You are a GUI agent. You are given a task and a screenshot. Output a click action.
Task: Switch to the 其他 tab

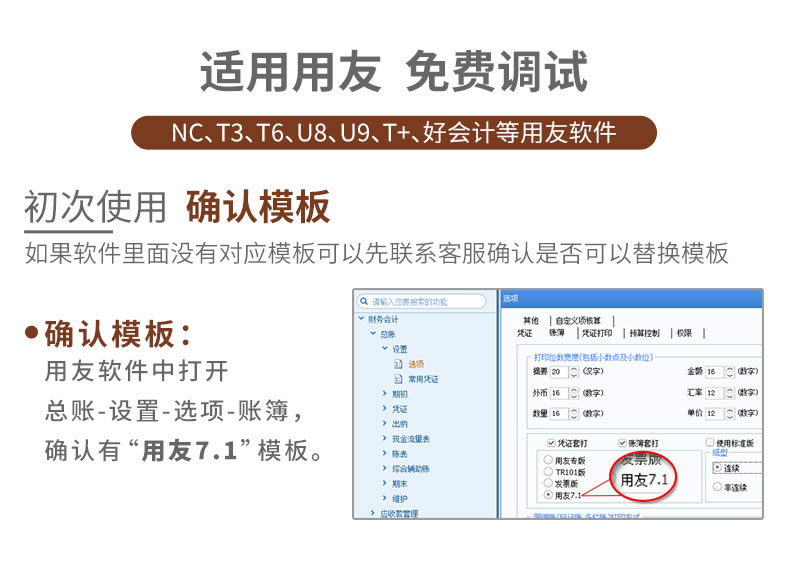click(x=531, y=320)
